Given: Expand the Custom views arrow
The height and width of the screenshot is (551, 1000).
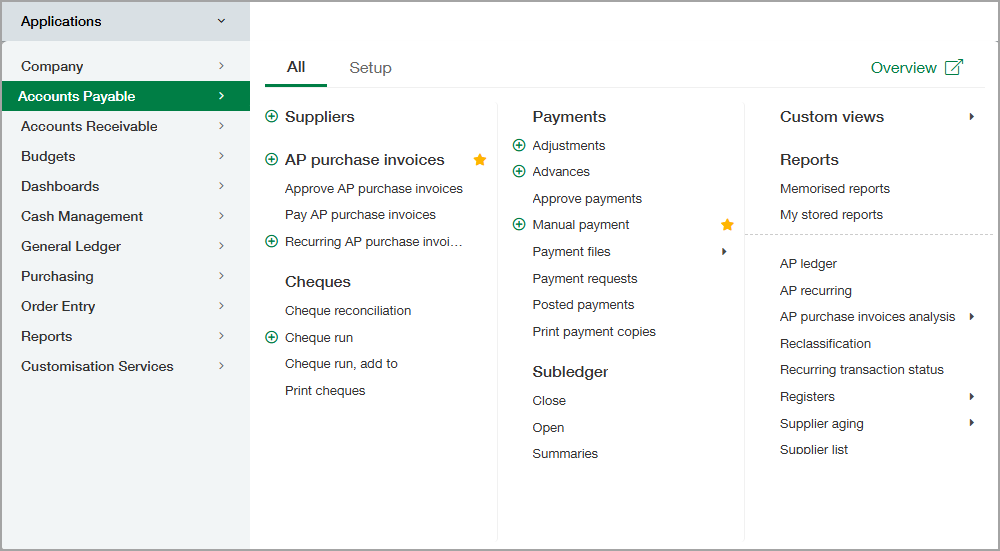Looking at the screenshot, I should pyautogui.click(x=971, y=117).
